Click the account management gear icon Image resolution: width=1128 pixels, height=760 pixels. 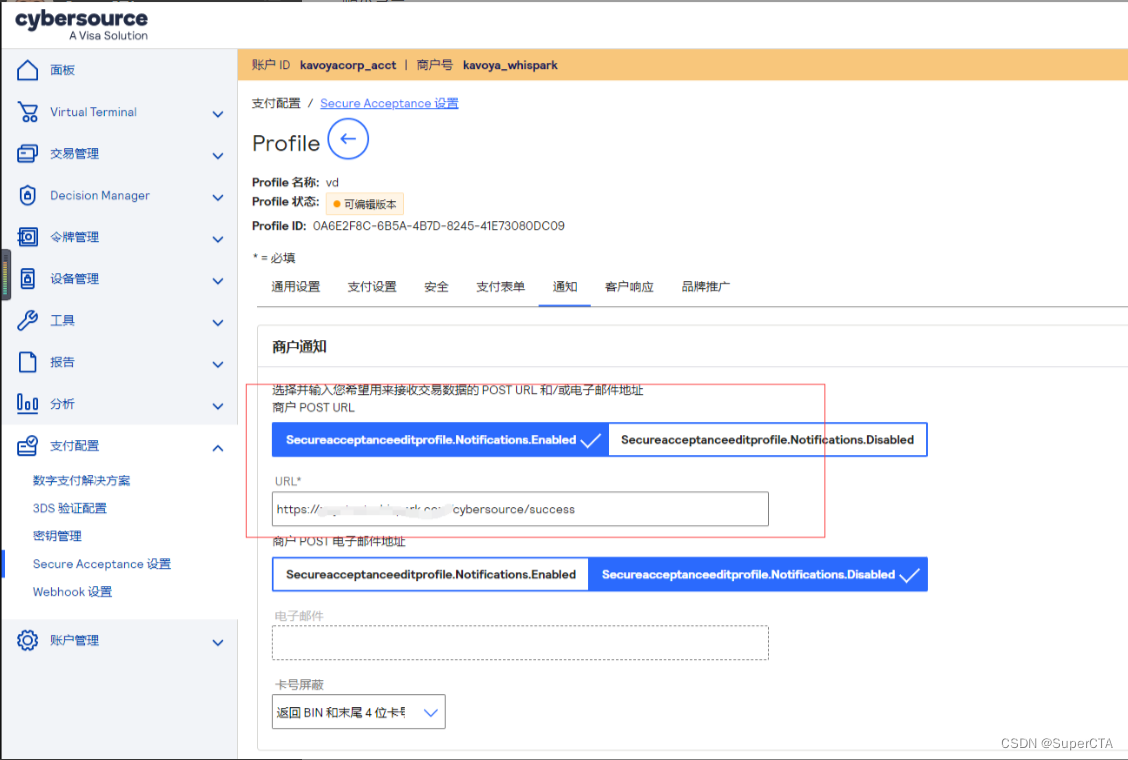(x=27, y=640)
